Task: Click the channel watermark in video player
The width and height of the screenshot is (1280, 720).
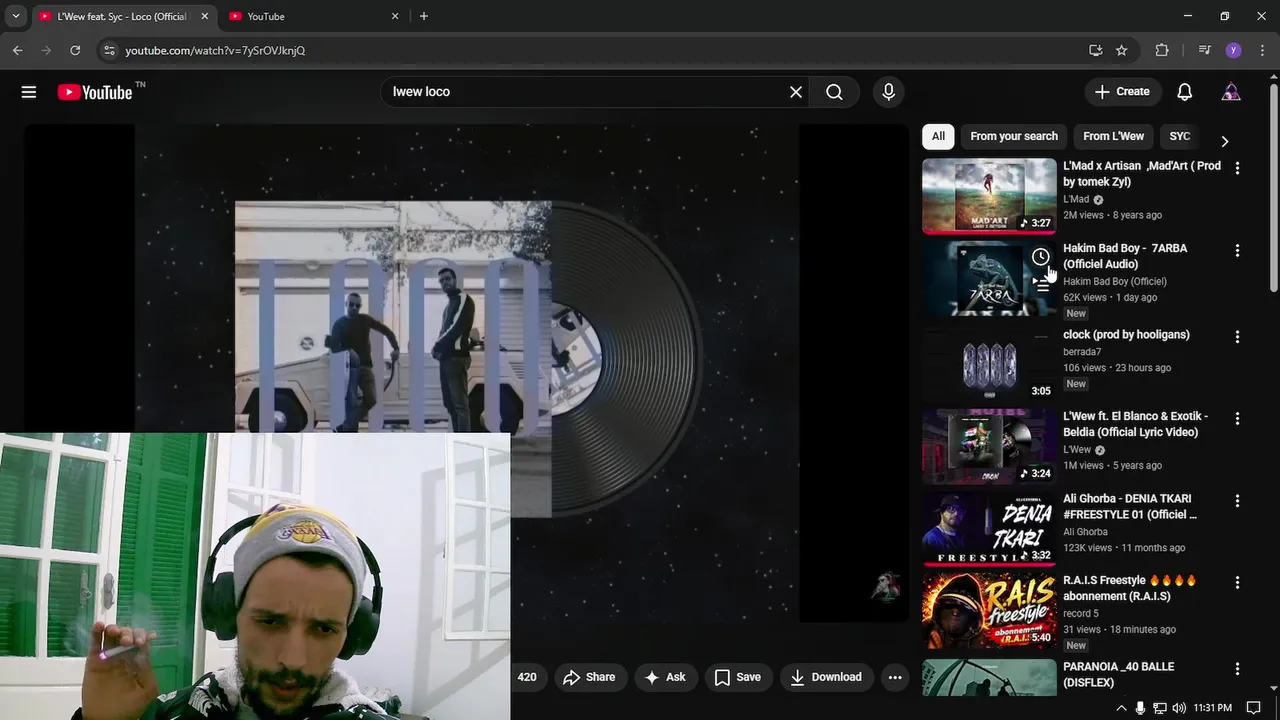Action: point(886,587)
